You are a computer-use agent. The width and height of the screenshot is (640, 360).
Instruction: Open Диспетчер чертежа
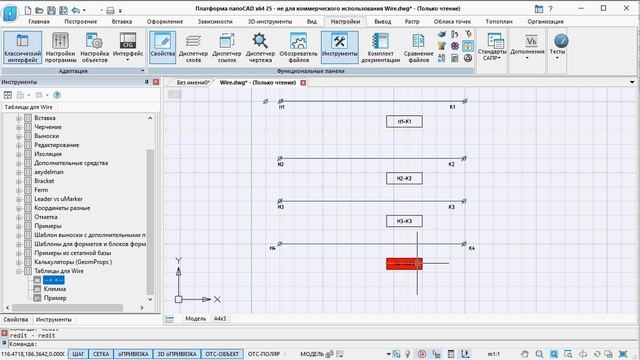[260, 47]
